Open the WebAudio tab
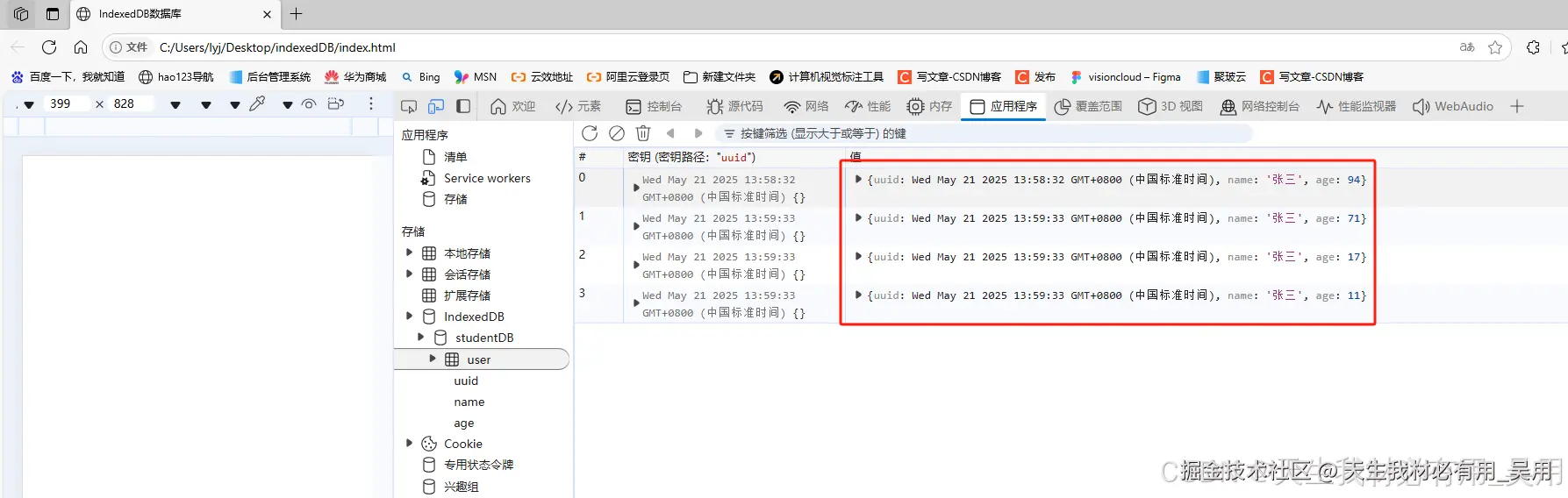Image resolution: width=1568 pixels, height=498 pixels. [x=1453, y=106]
